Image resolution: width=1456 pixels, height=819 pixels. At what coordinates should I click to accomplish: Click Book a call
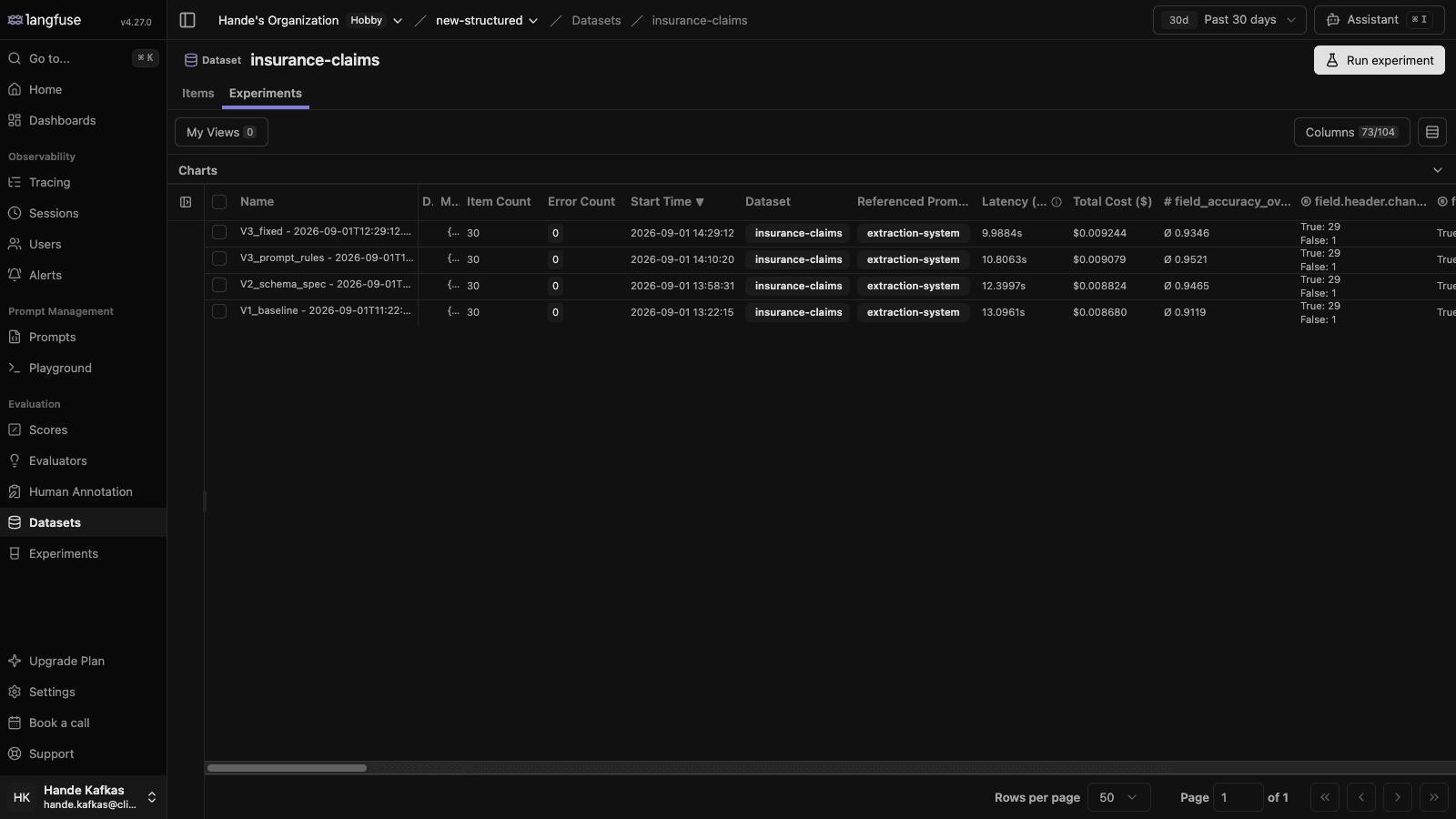point(83,723)
